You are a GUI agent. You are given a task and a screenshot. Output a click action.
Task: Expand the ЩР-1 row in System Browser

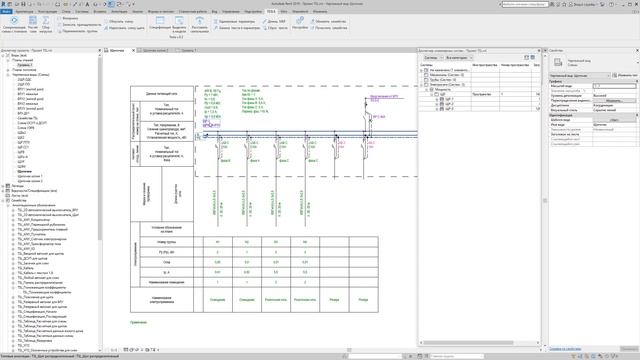tap(437, 99)
